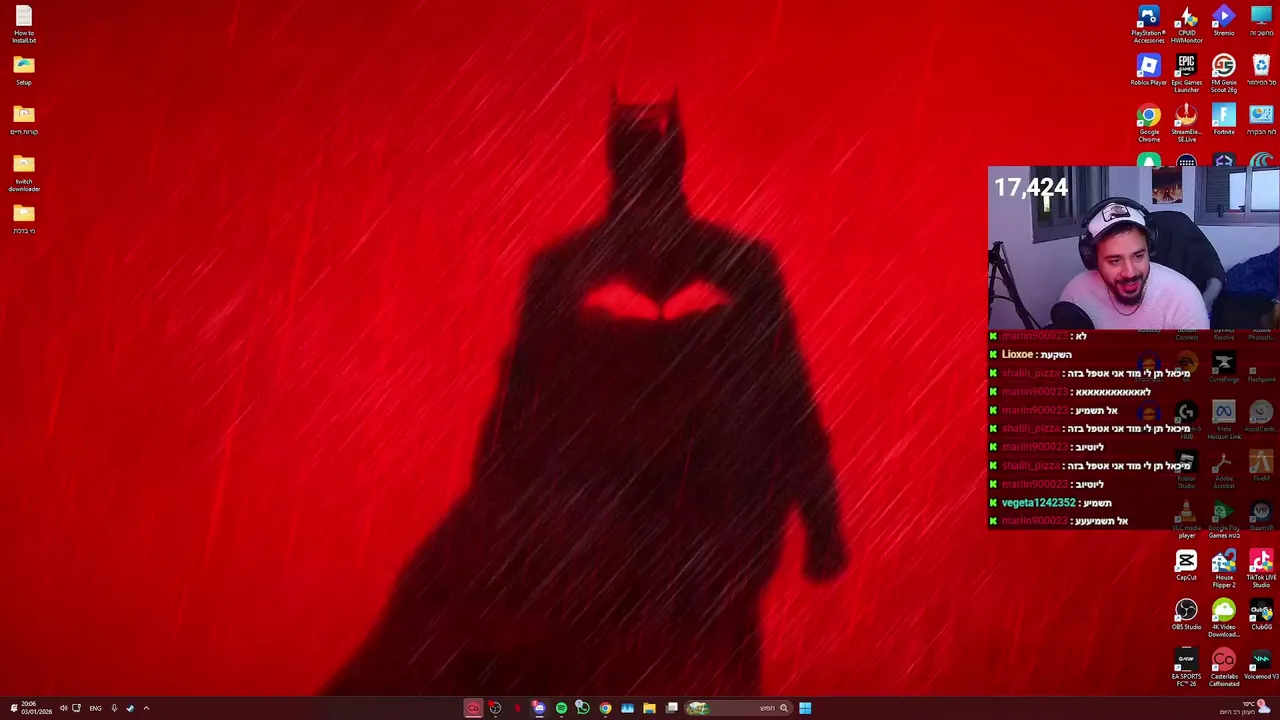The width and height of the screenshot is (1280, 720).
Task: Launch Roblox Player shortcut
Action: [1148, 71]
